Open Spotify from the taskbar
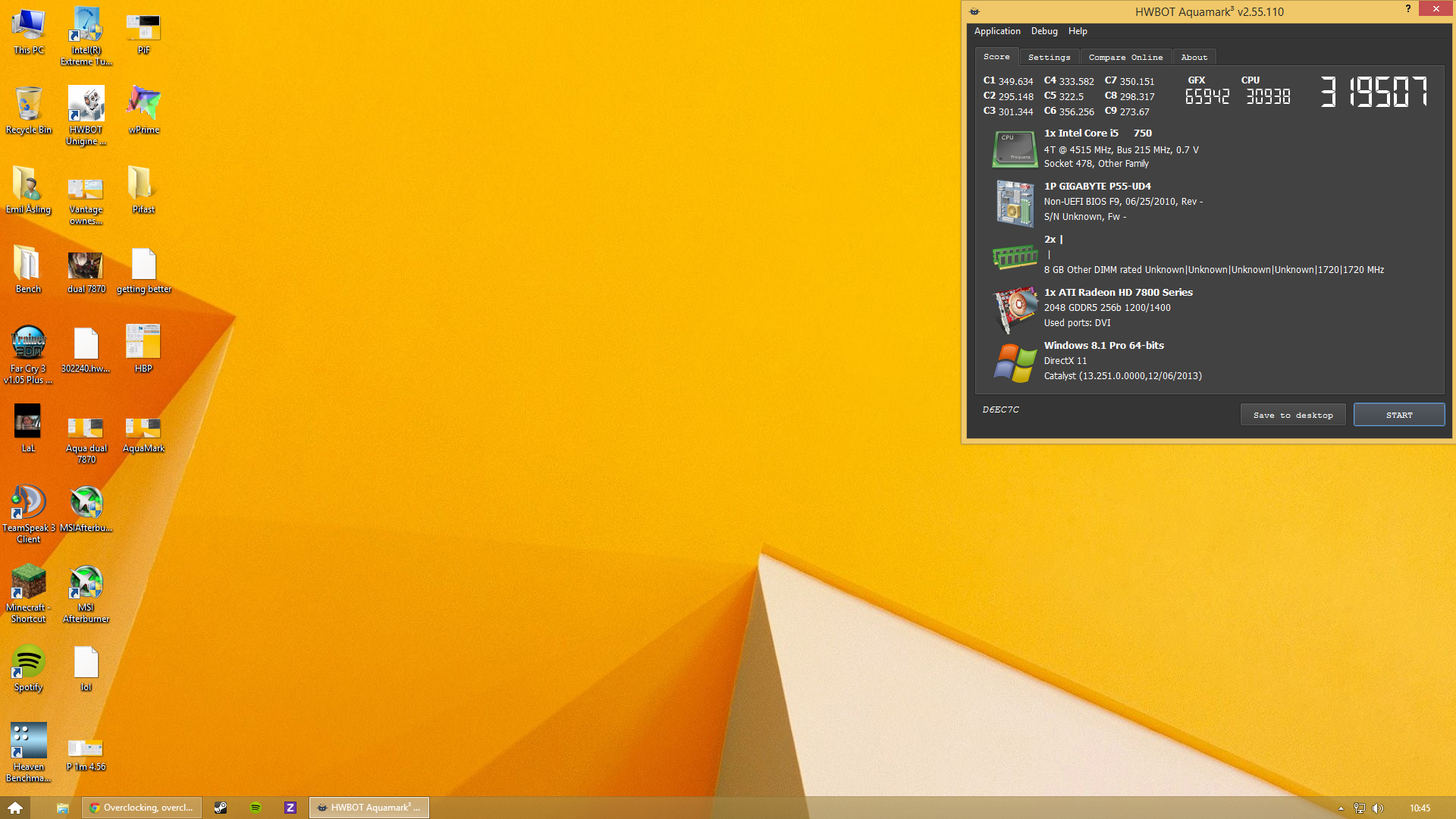The image size is (1456, 819). click(256, 808)
